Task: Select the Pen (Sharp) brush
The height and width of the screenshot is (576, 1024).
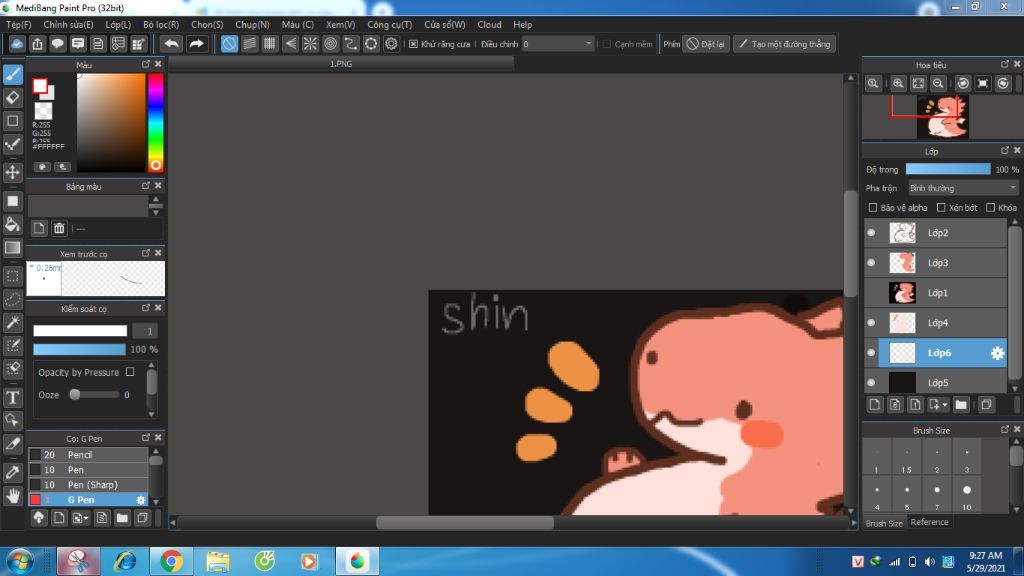Action: (88, 485)
